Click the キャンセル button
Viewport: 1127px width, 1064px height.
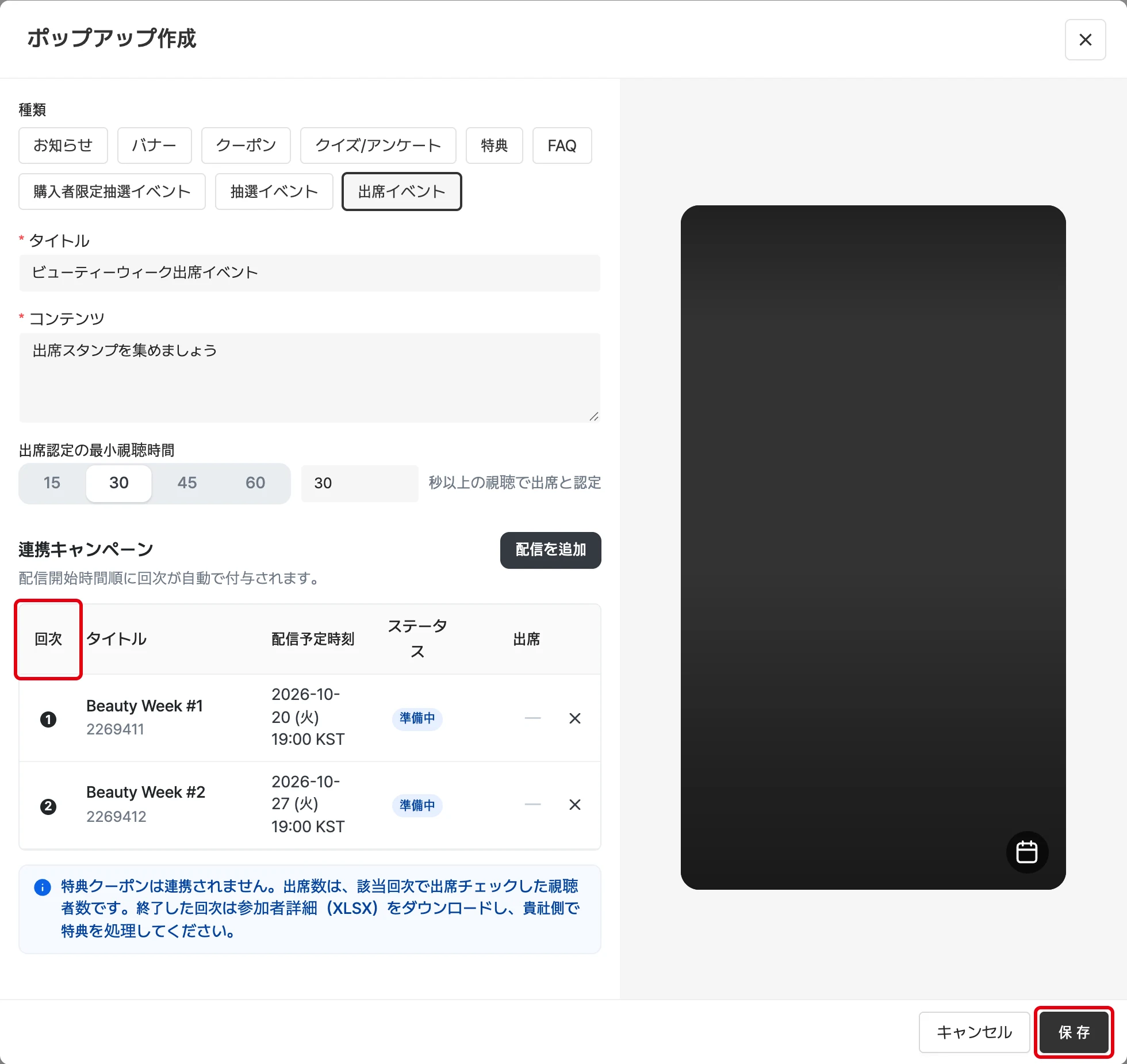[x=975, y=1032]
